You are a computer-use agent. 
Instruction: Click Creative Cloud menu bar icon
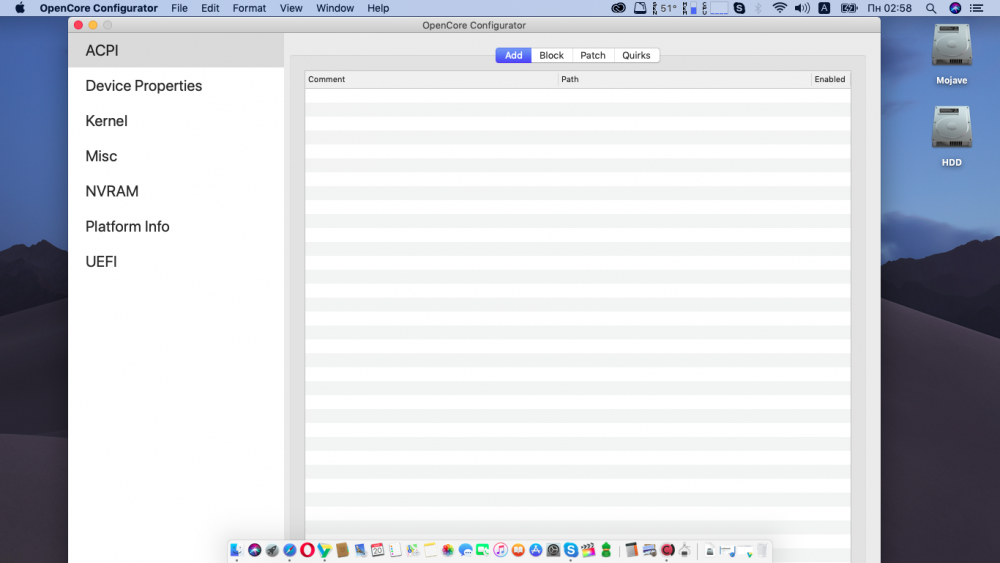click(x=618, y=8)
